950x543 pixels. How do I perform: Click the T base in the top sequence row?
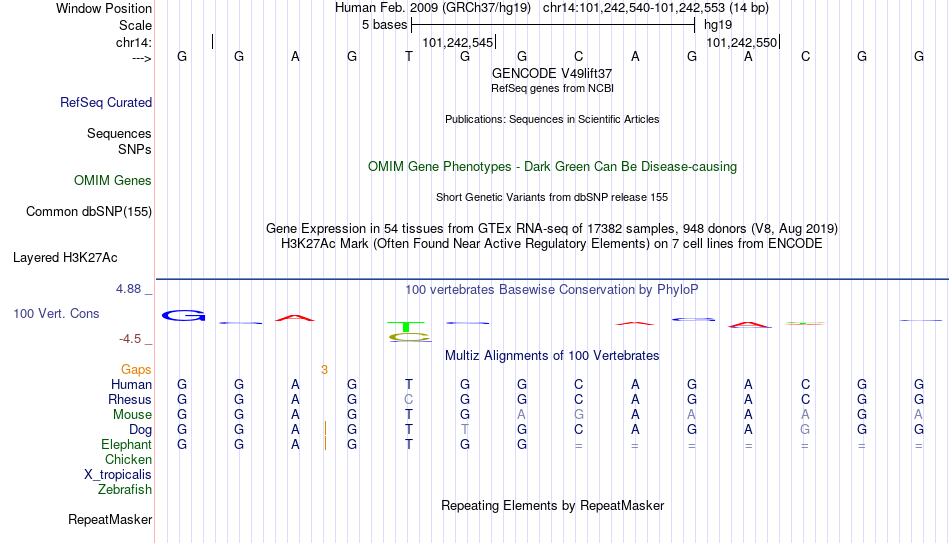point(409,56)
